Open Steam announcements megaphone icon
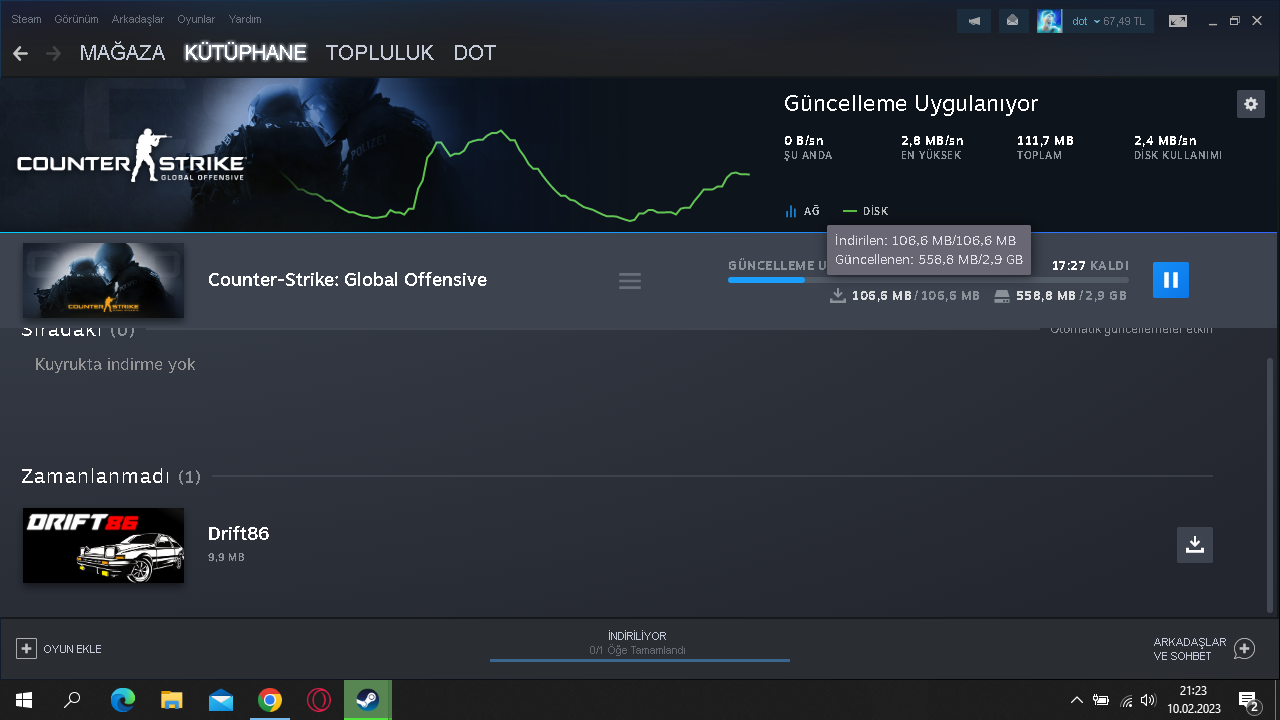Viewport: 1280px width, 720px height. point(974,21)
